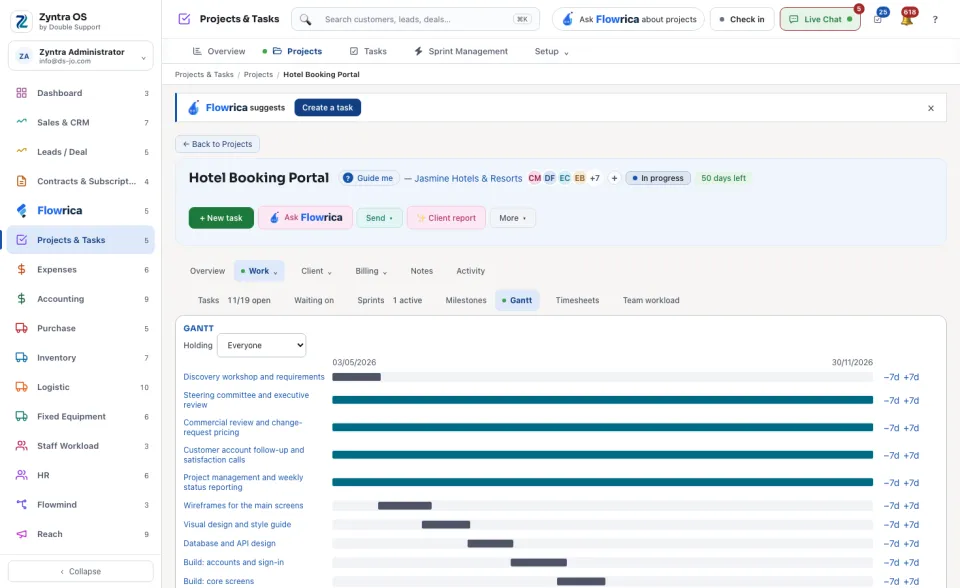This screenshot has height=588, width=960.
Task: Open Contracts & Subscriptions sidebar icon
Action: pos(21,181)
